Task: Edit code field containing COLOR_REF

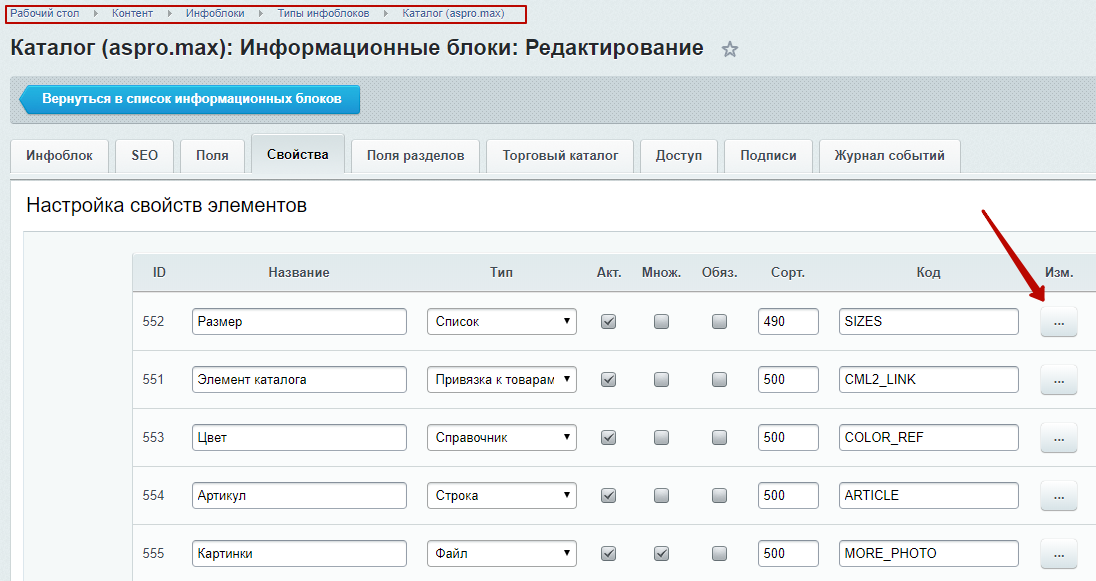Action: point(928,438)
